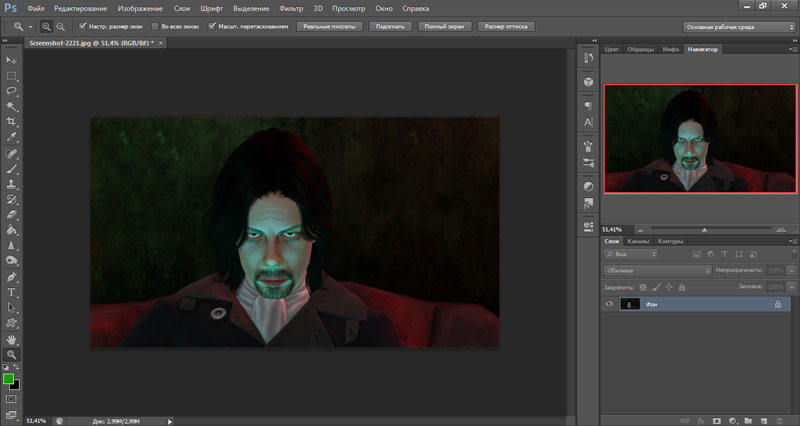Open the Непрозрачность opacity dropdown arrow
800x426 pixels.
[791, 270]
